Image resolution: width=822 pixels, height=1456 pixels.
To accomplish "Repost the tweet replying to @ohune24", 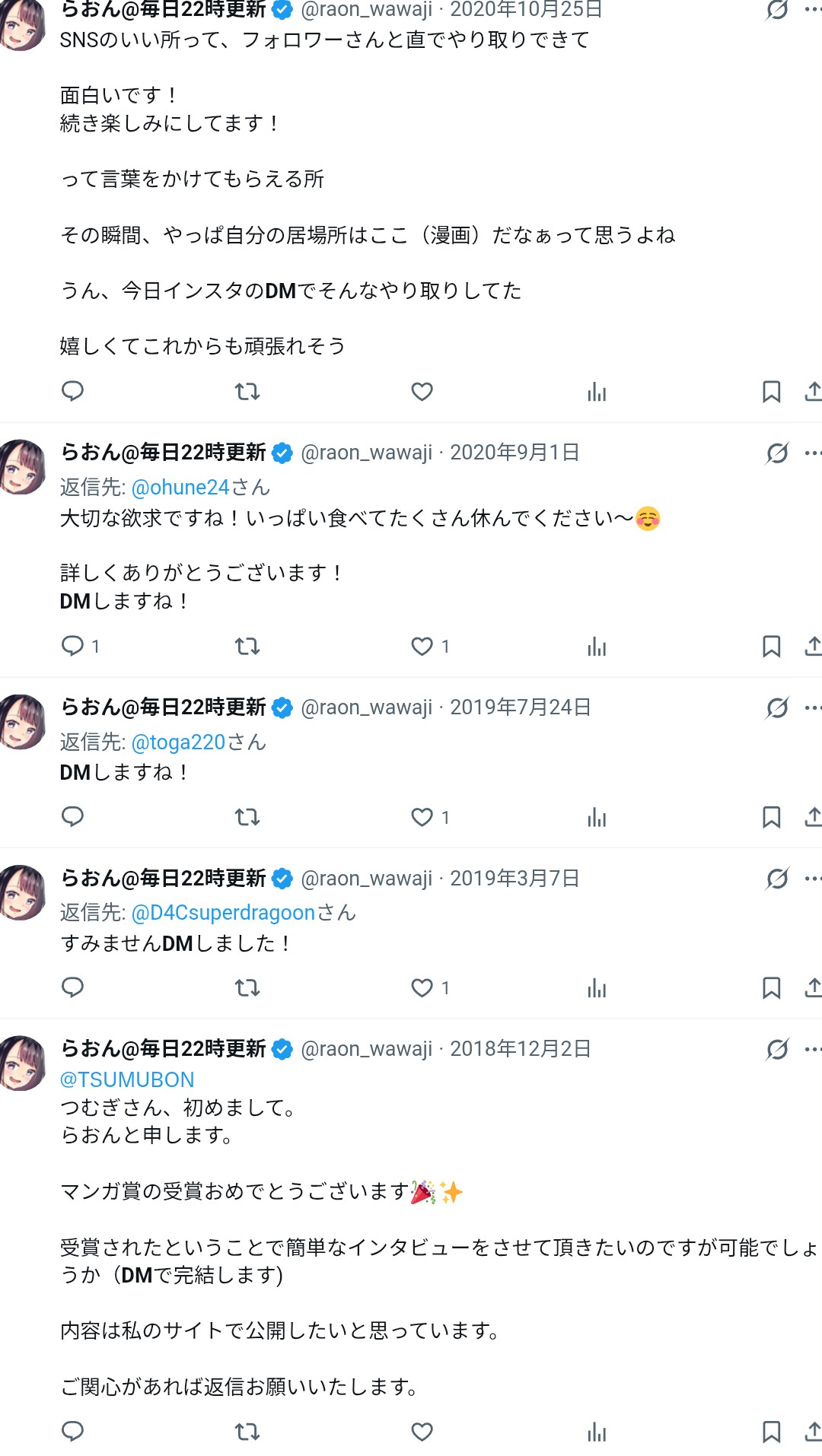I will (247, 647).
